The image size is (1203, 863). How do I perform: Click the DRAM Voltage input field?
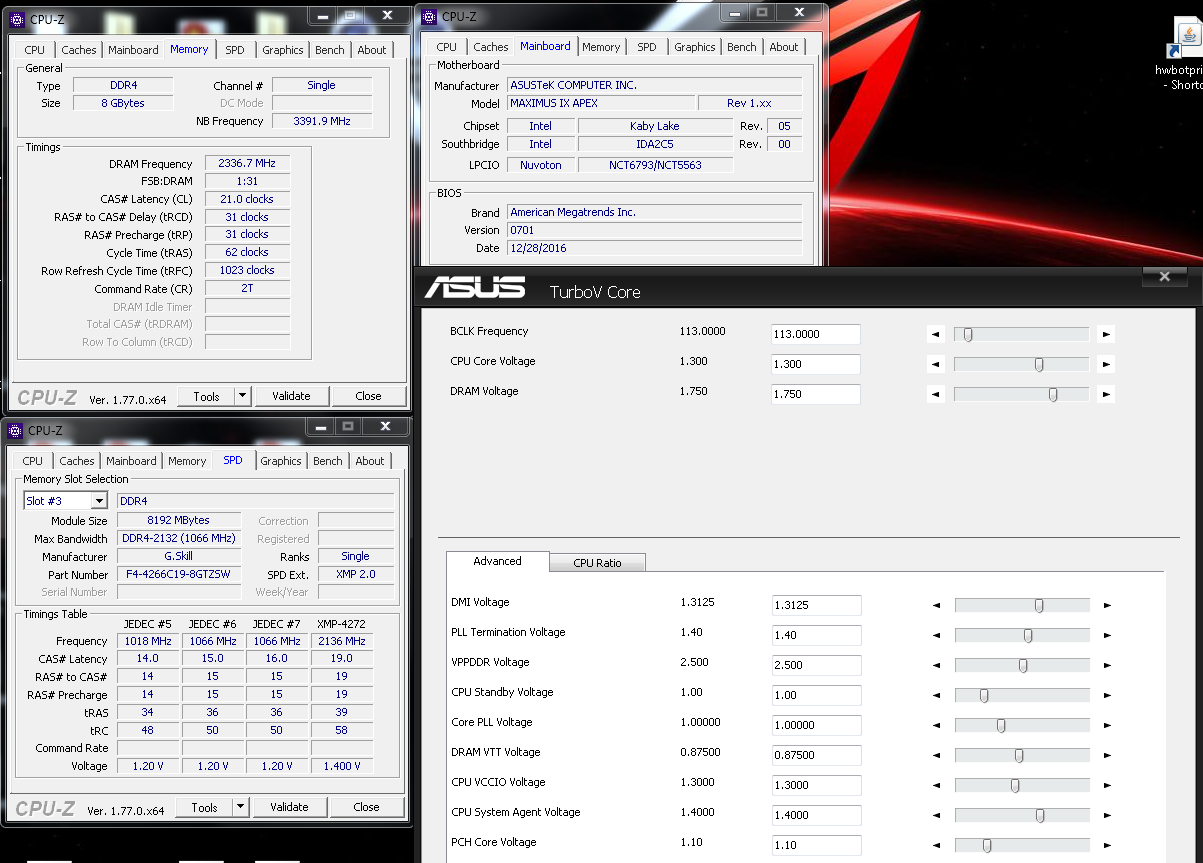(x=816, y=395)
